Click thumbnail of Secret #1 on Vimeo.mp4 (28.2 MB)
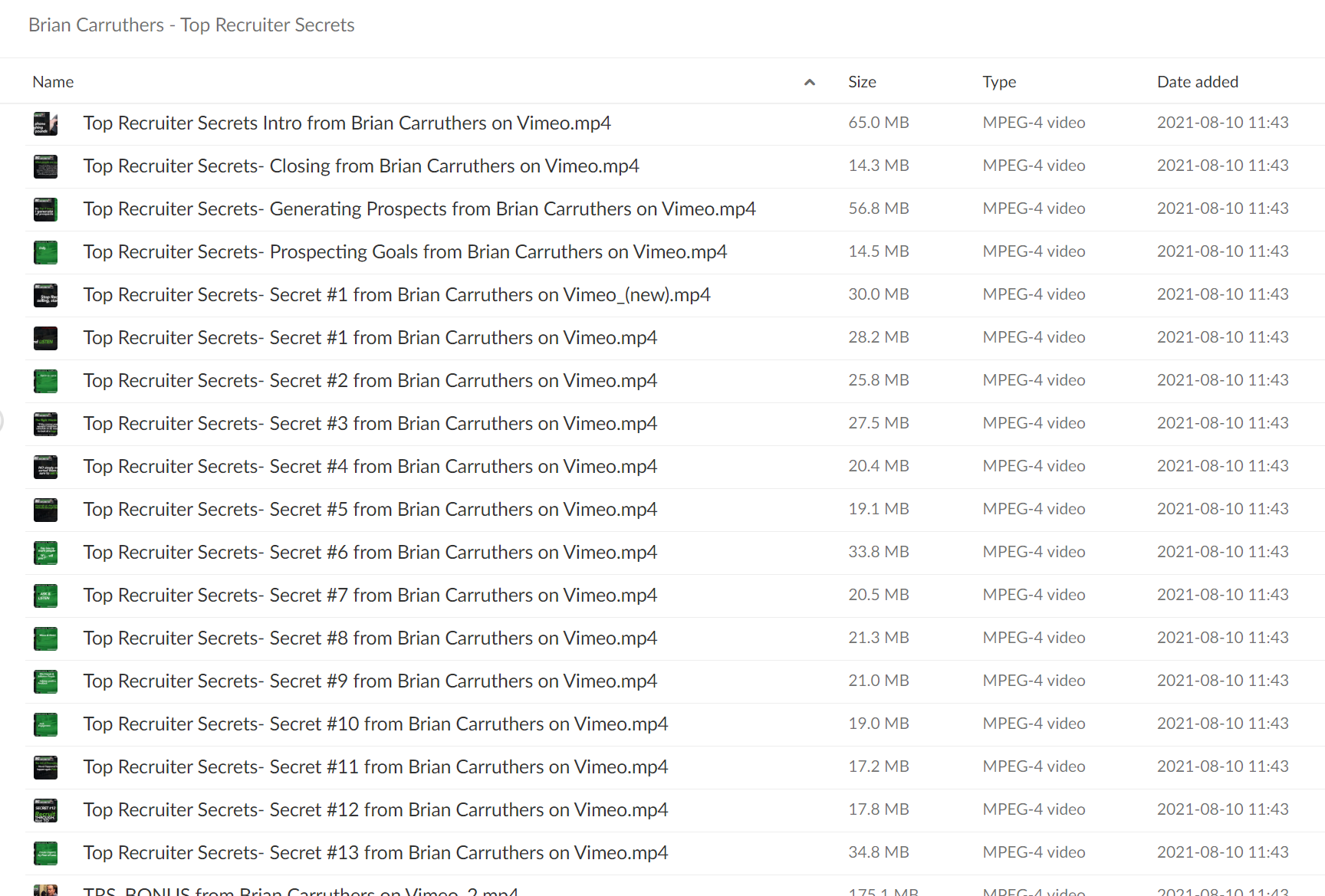 [45, 338]
